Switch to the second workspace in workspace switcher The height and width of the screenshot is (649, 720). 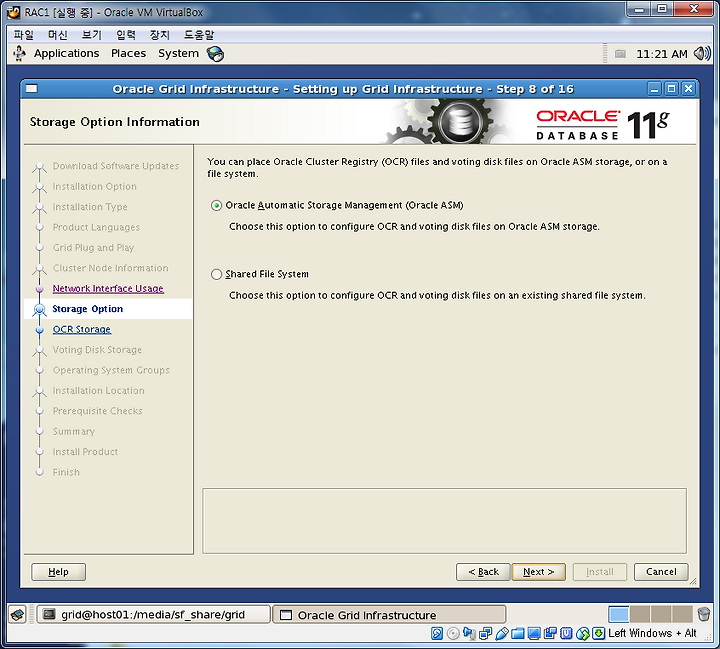(x=640, y=614)
